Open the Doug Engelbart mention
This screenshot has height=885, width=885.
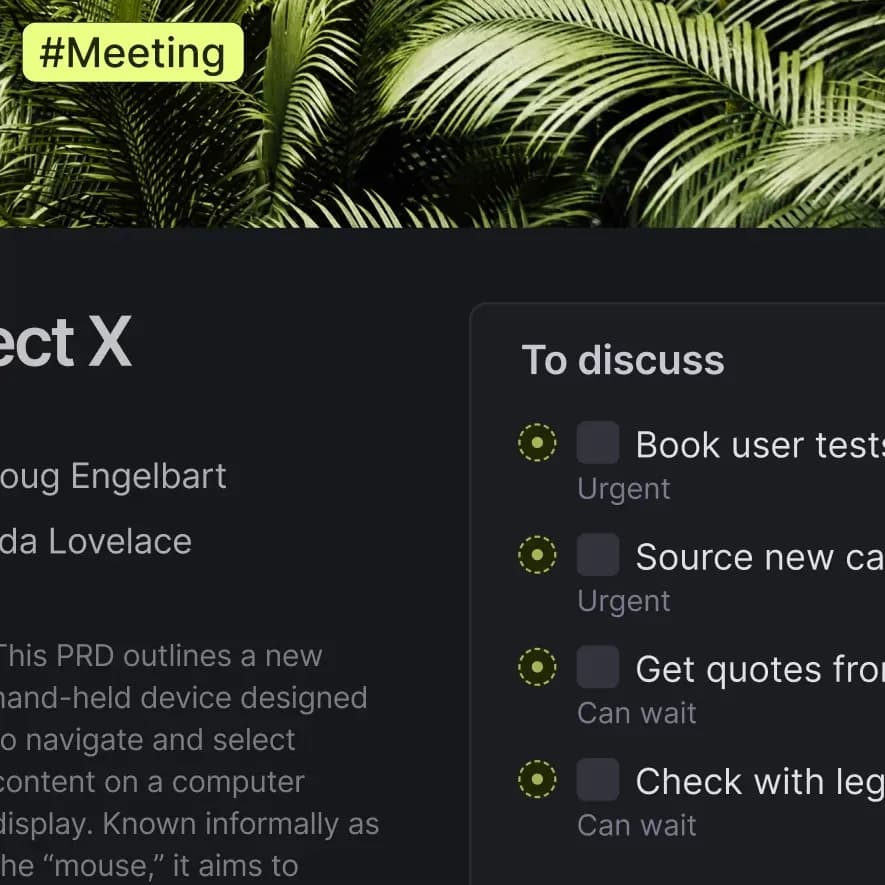(x=115, y=476)
